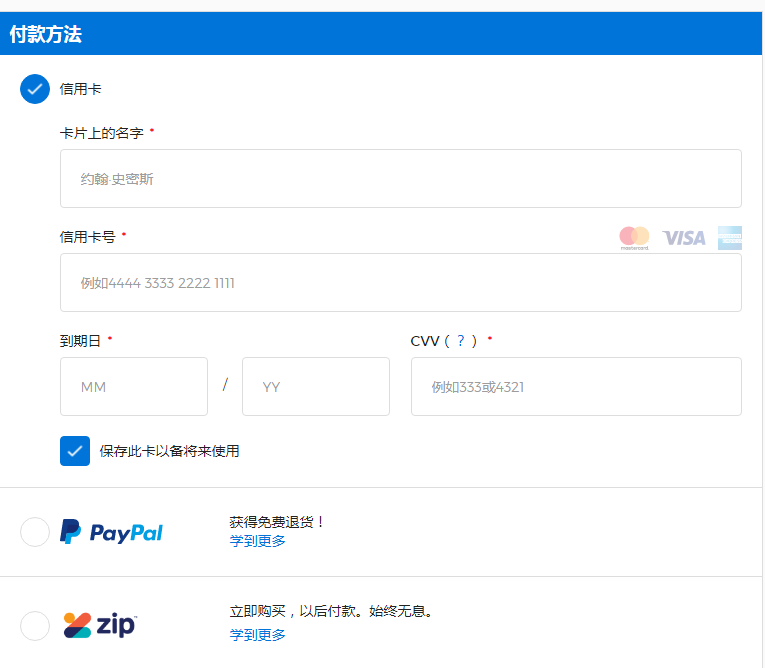
Task: Click the 保存此卡以备将来使用 label text
Action: (x=169, y=451)
